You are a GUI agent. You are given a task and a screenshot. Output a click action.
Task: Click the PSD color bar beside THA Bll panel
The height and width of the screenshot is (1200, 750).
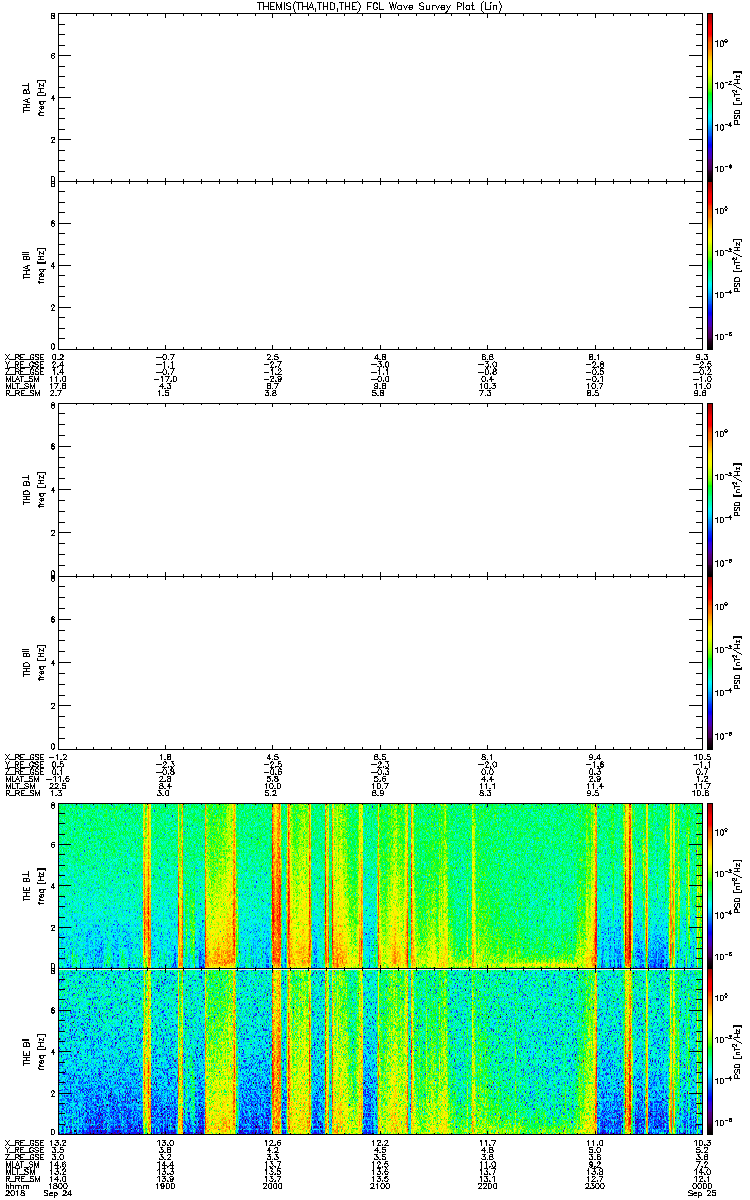pos(710,265)
